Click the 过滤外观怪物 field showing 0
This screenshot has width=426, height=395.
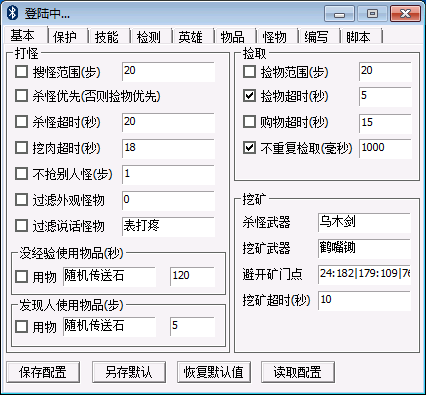168,201
